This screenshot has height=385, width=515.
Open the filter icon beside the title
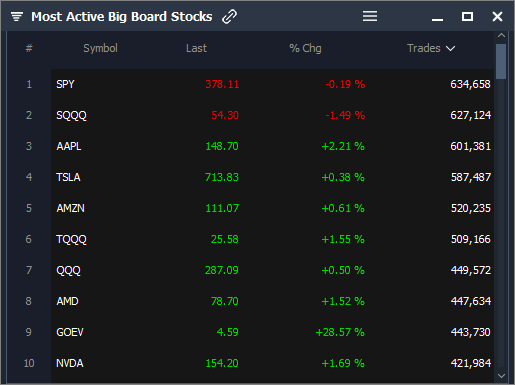17,16
